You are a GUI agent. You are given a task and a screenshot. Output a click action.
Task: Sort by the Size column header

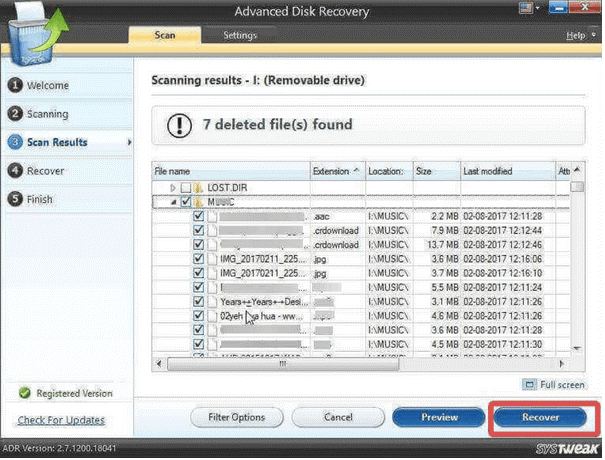pos(437,171)
